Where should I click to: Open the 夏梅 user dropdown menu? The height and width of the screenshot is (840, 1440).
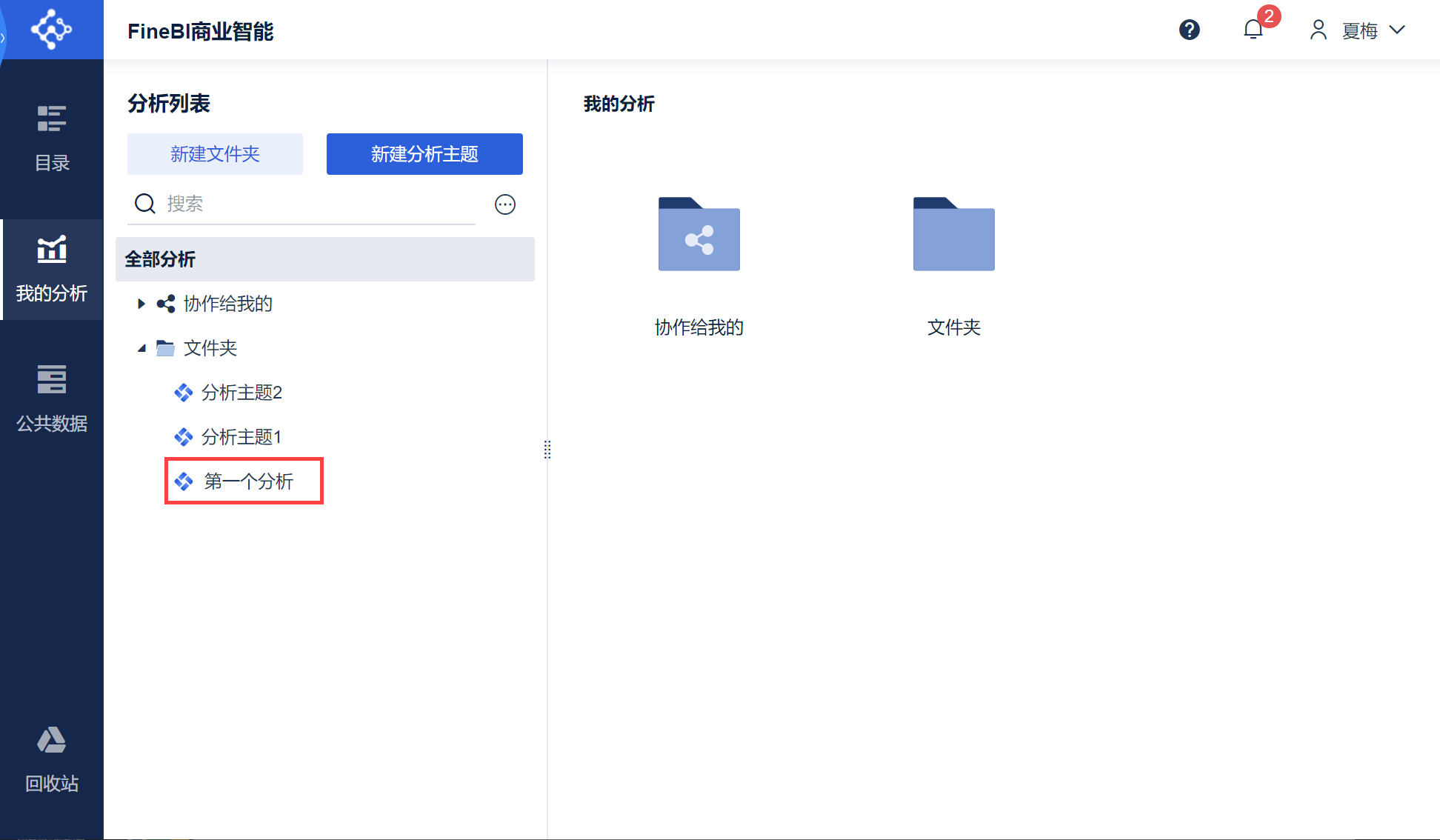[1359, 30]
